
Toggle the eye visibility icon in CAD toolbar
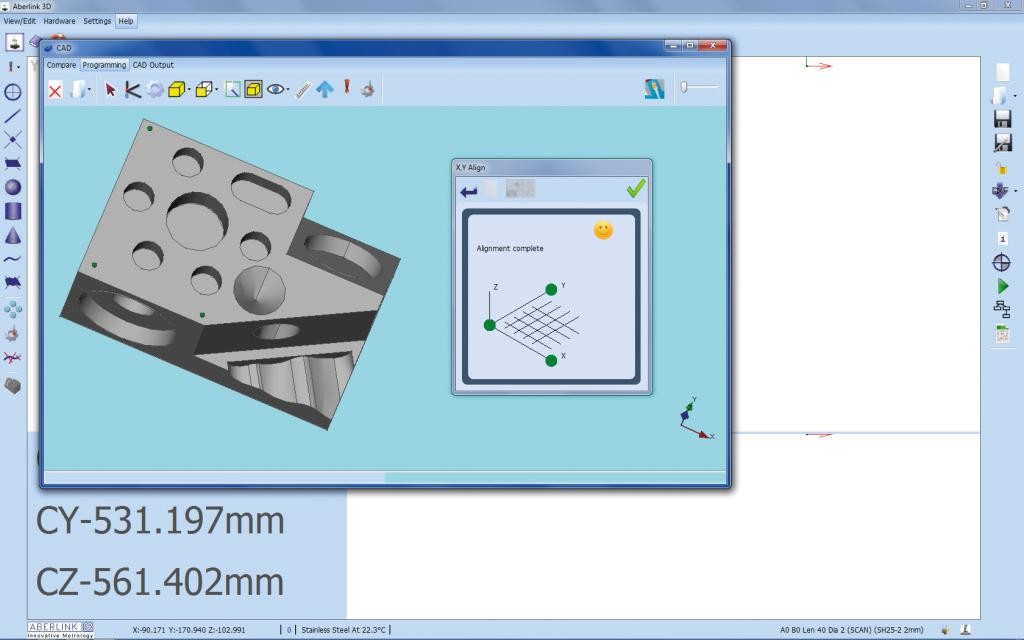click(x=276, y=89)
